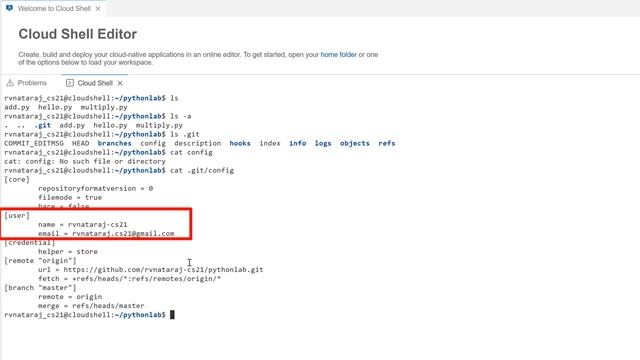Screen dimensions: 640x360
Task: Click 'info' in the .git listing
Action: click(298, 143)
